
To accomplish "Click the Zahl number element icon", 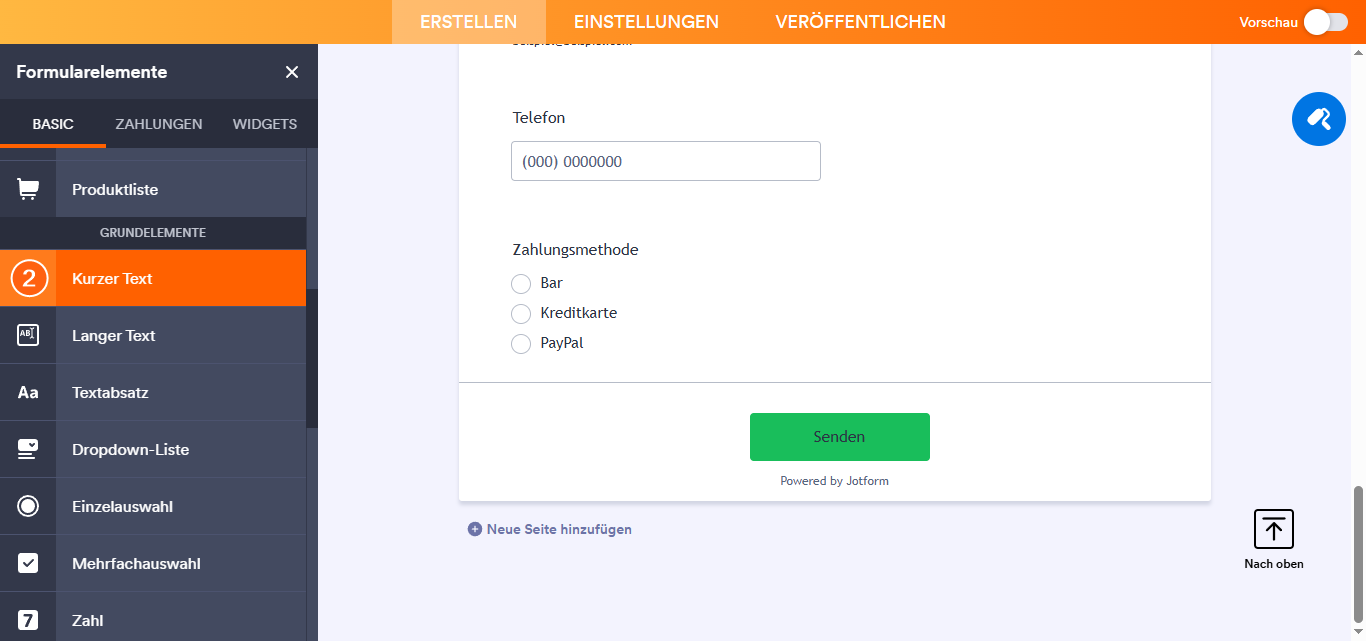I will [x=27, y=620].
